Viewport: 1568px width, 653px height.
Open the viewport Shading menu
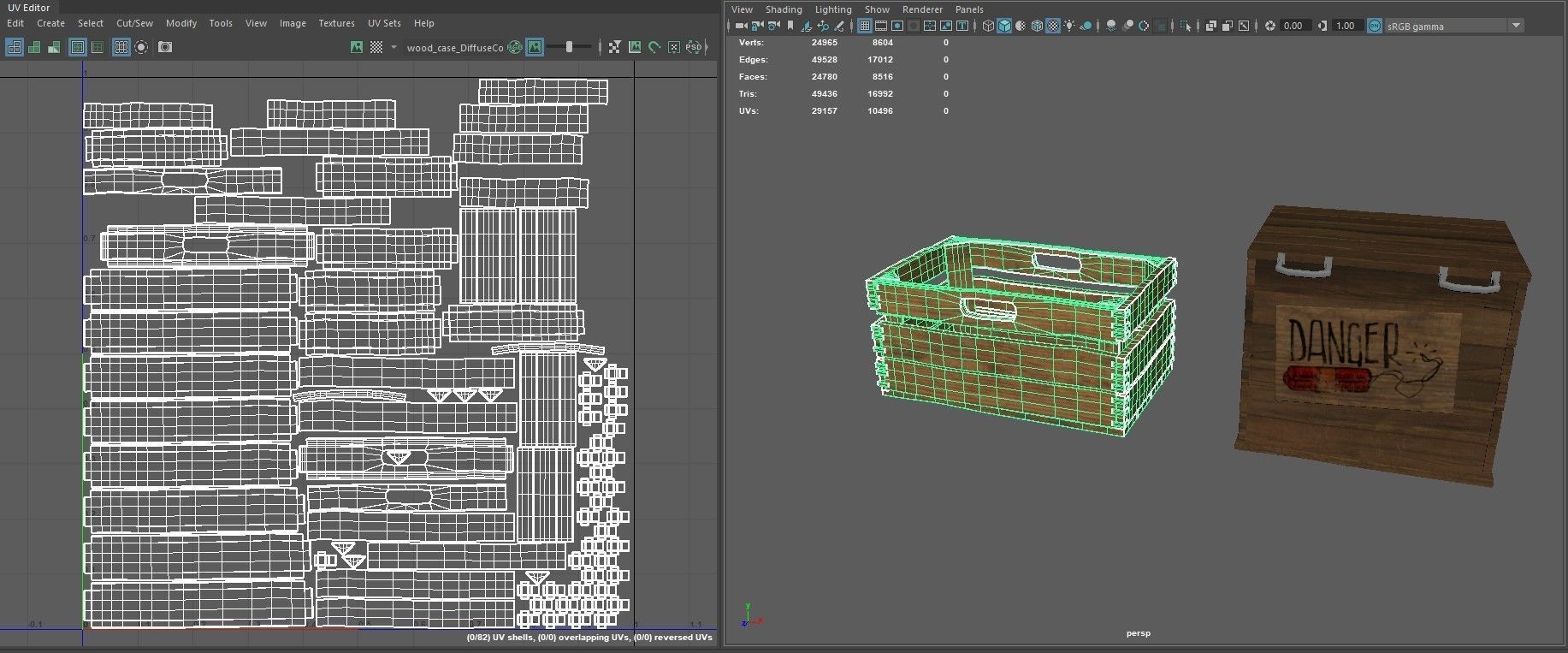(x=784, y=9)
